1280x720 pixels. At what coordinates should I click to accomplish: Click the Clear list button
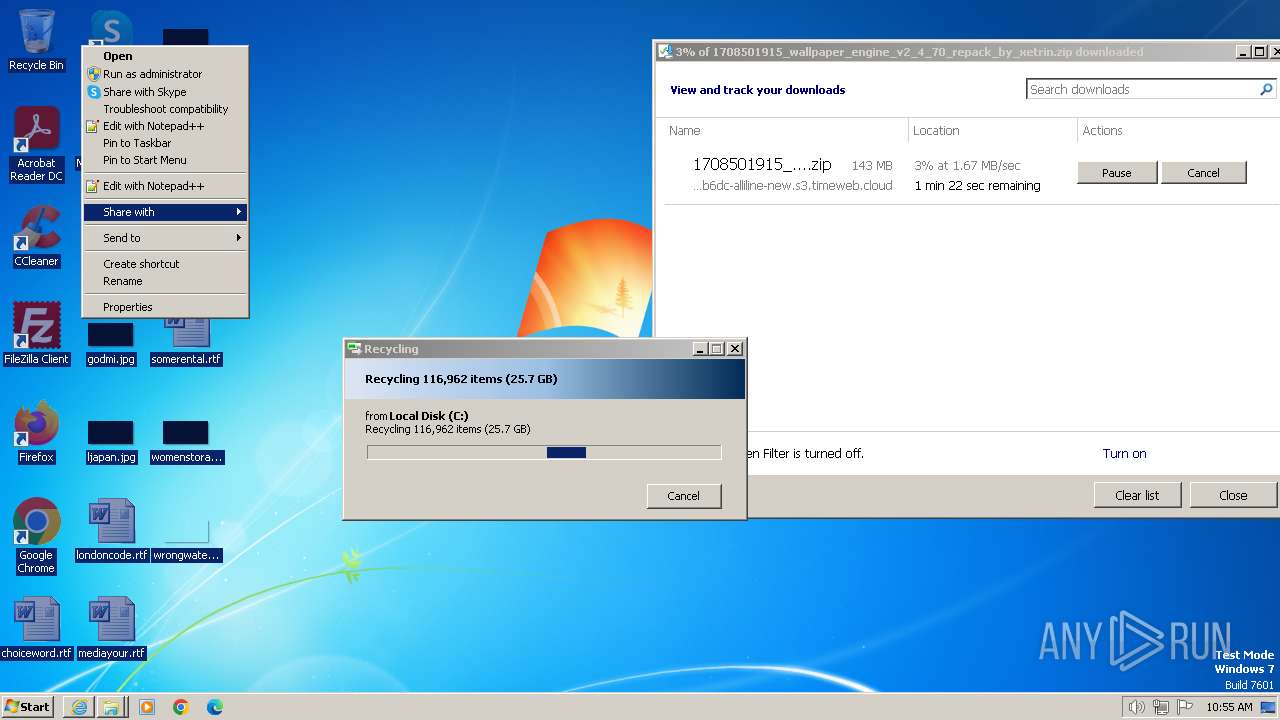[1137, 495]
